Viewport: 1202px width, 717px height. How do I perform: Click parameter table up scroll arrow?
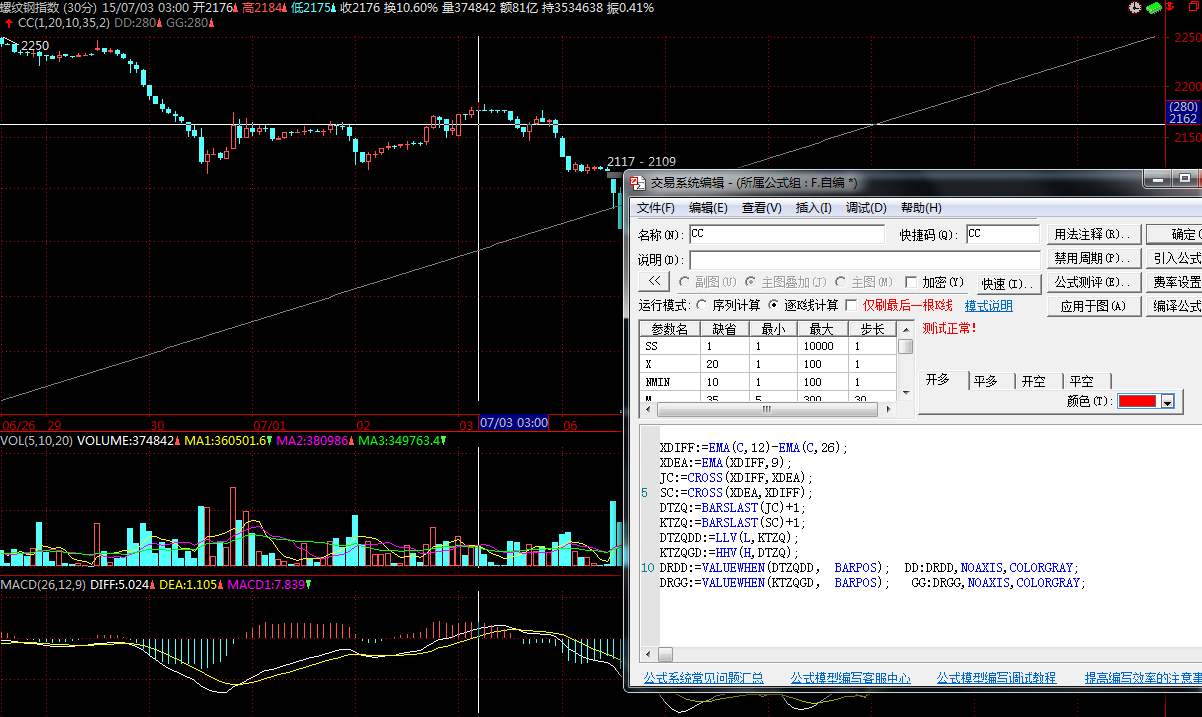pos(905,329)
